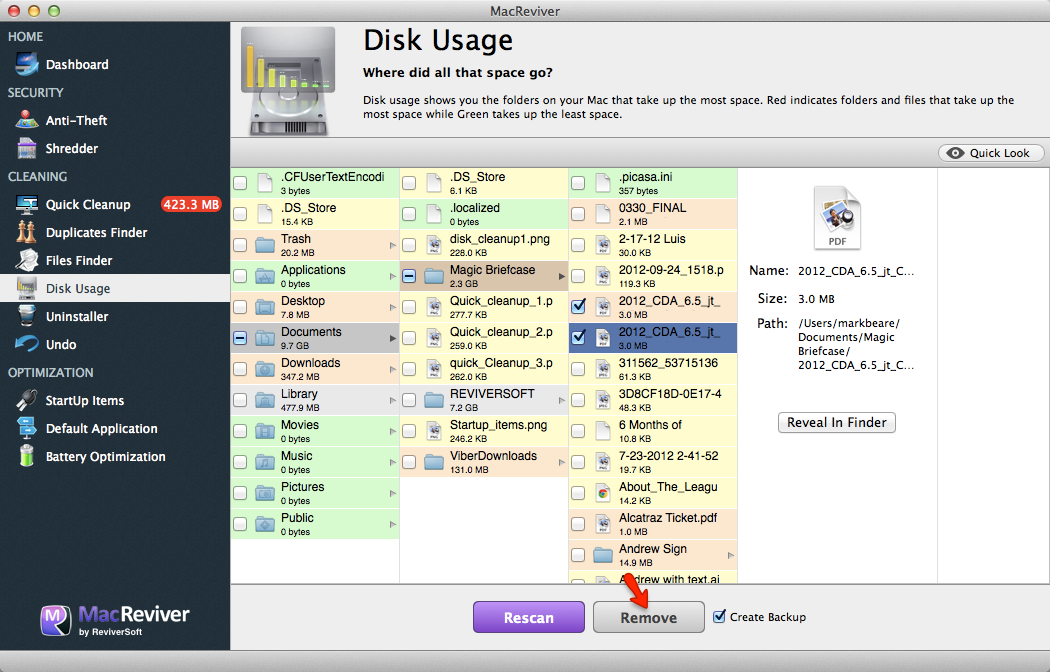1050x672 pixels.
Task: Disable the Create Backup checkbox
Action: click(719, 617)
